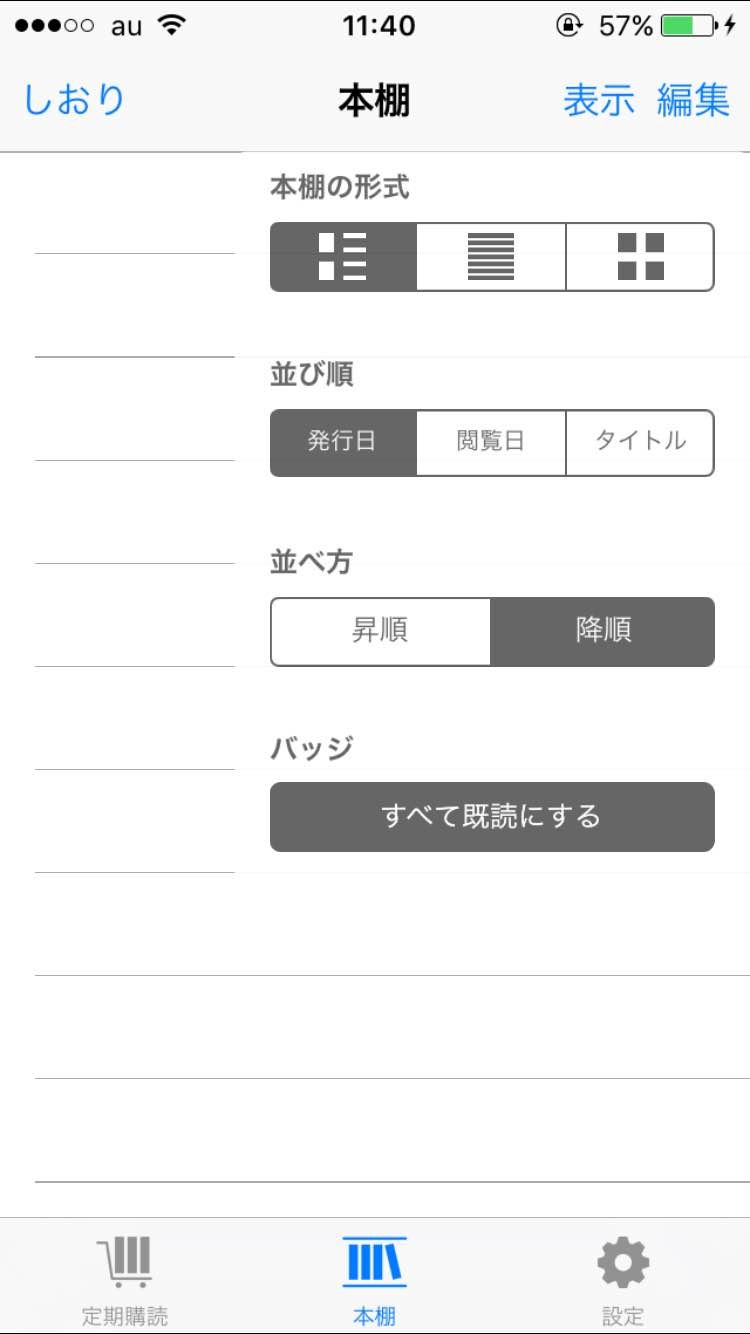Toggle the 表示 display options panel
Screen dimensions: 750x1334
[x=599, y=100]
